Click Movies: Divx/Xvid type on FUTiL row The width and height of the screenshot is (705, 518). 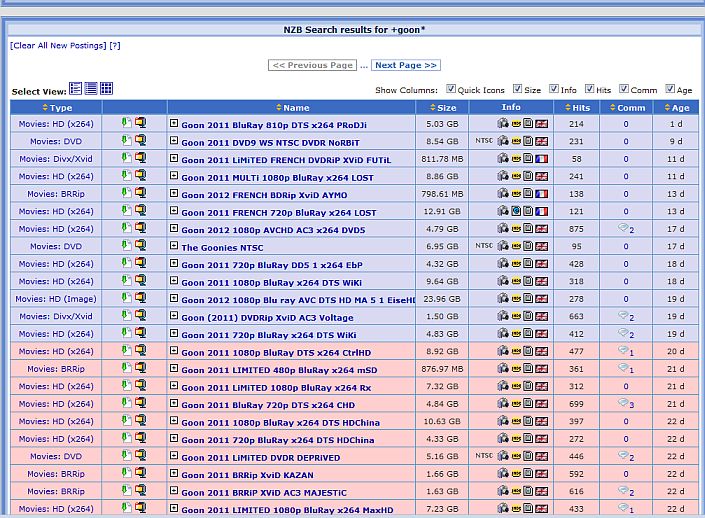click(56, 159)
